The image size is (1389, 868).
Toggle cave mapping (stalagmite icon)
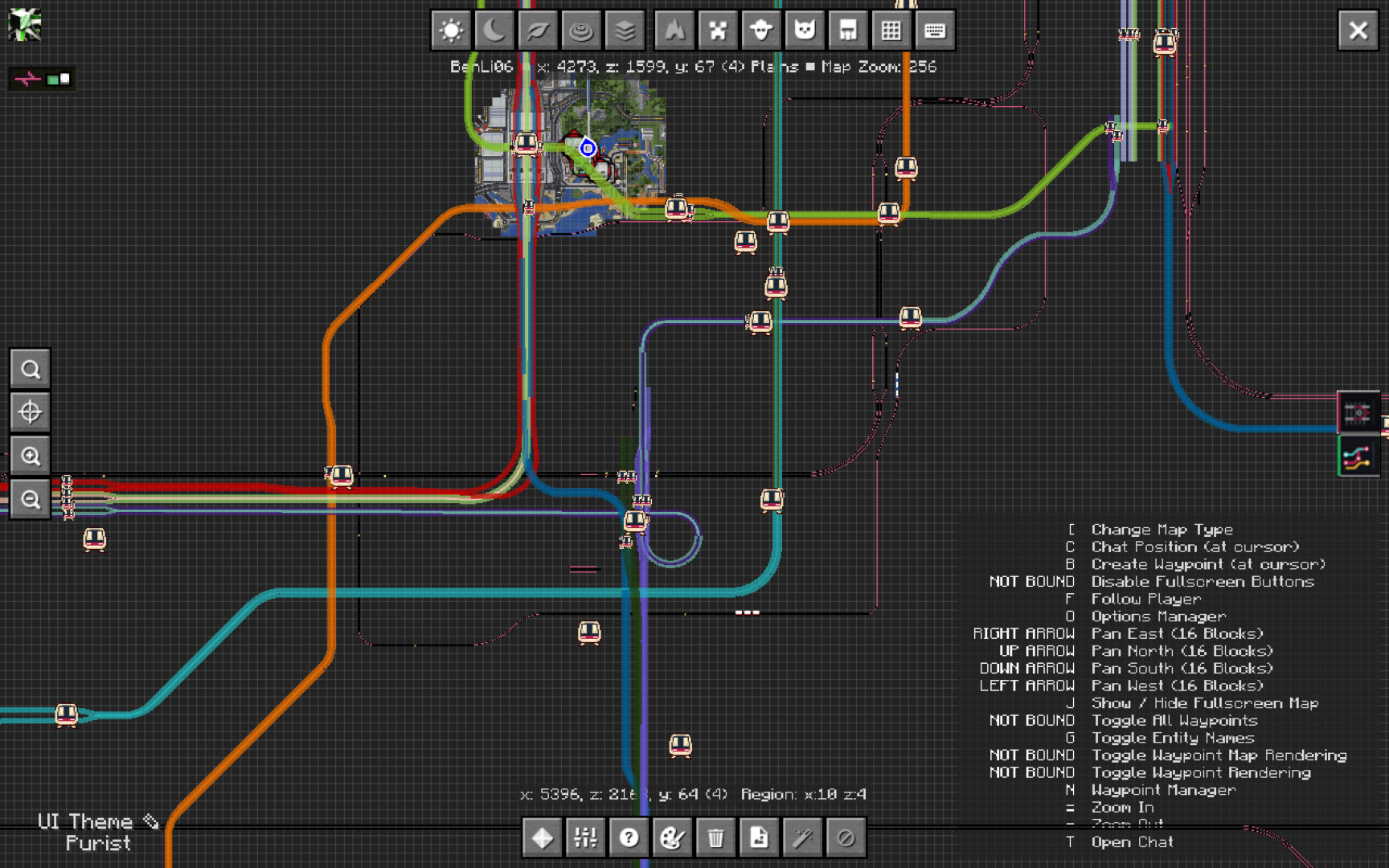click(x=674, y=31)
